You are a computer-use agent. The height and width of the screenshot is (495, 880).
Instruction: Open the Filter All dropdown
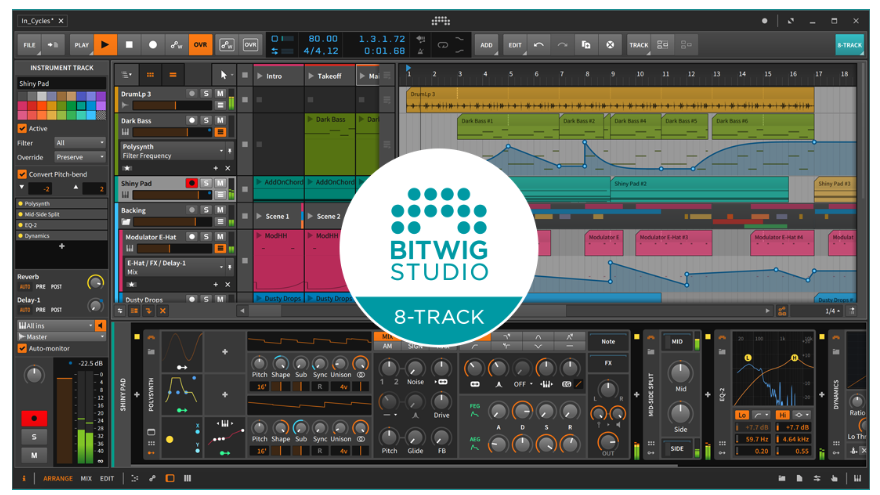80,143
